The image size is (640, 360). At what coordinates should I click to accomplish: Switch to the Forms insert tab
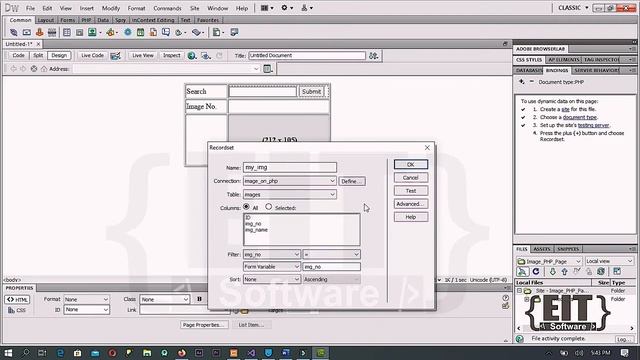[67, 20]
